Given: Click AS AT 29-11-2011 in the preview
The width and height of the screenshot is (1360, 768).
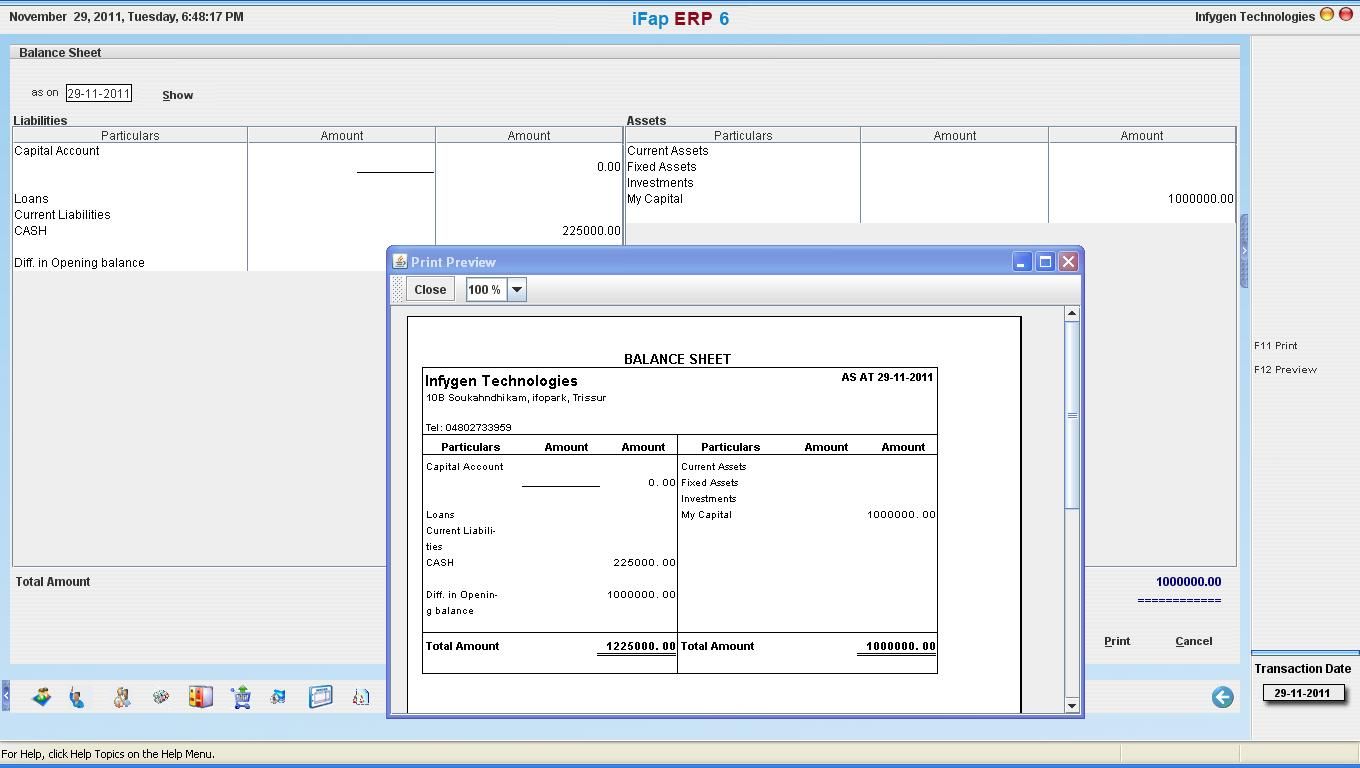Looking at the screenshot, I should point(887,378).
